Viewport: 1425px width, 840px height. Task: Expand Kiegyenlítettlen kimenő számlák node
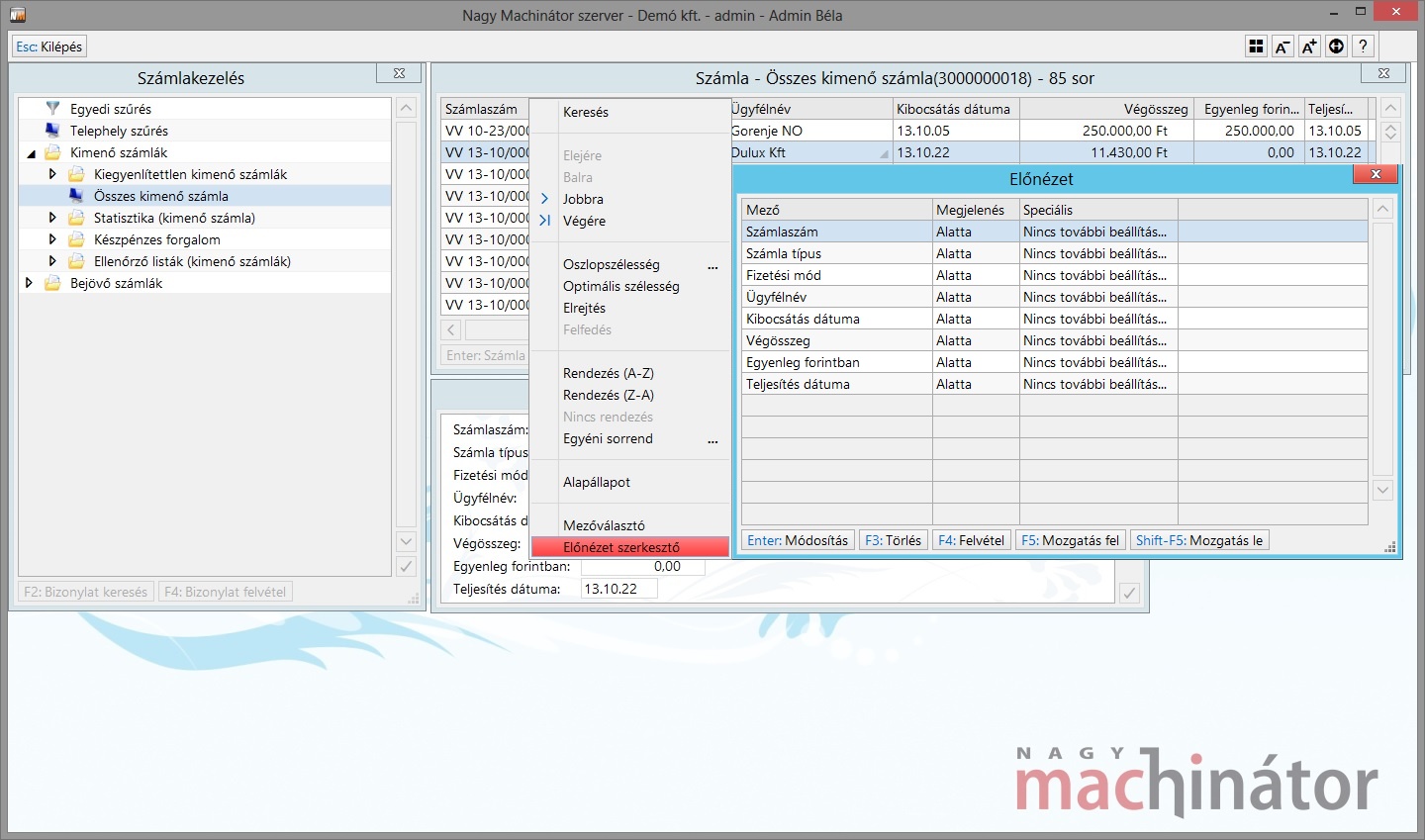pos(52,174)
